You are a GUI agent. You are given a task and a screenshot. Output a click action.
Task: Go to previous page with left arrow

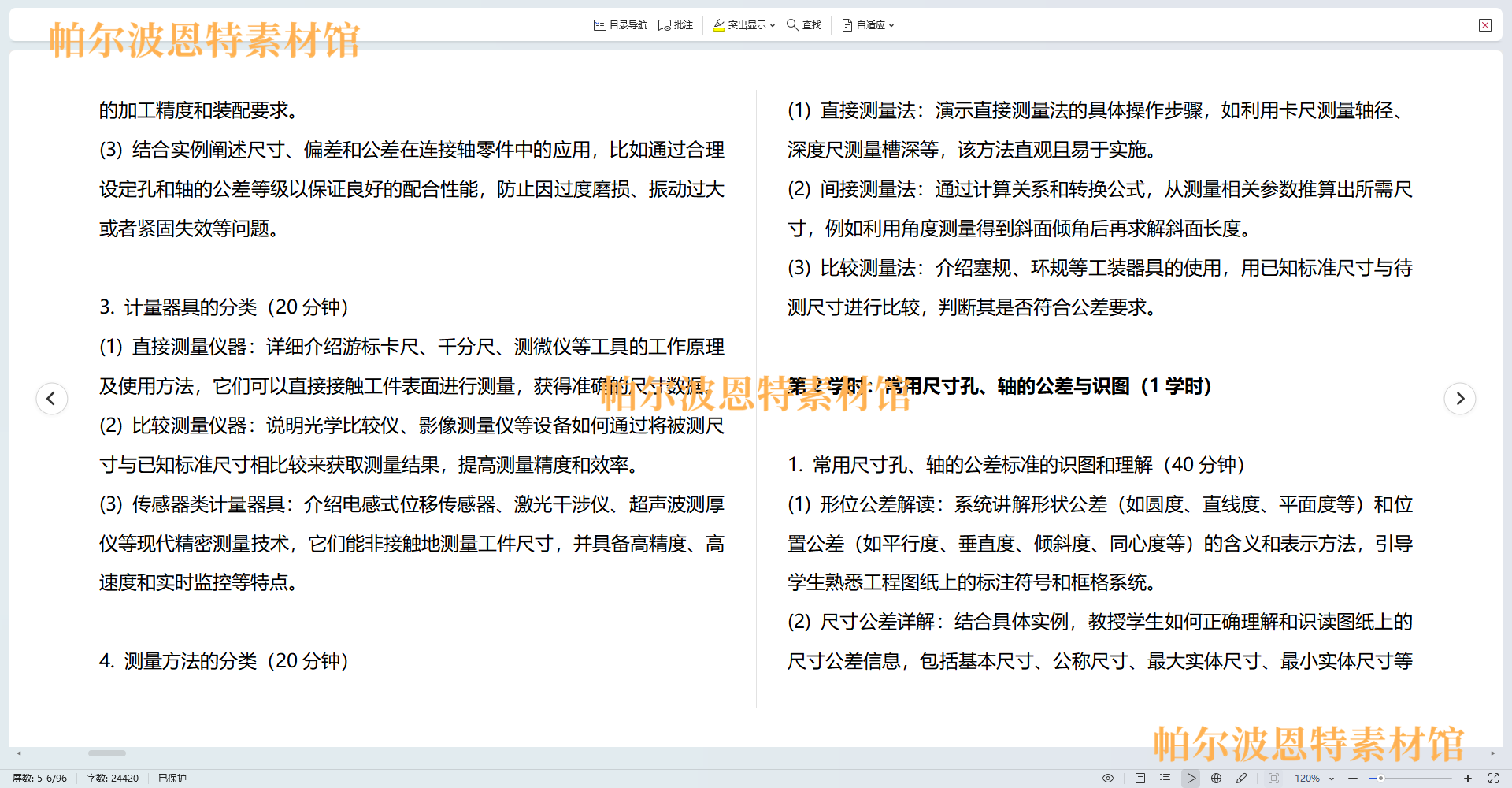[x=51, y=398]
